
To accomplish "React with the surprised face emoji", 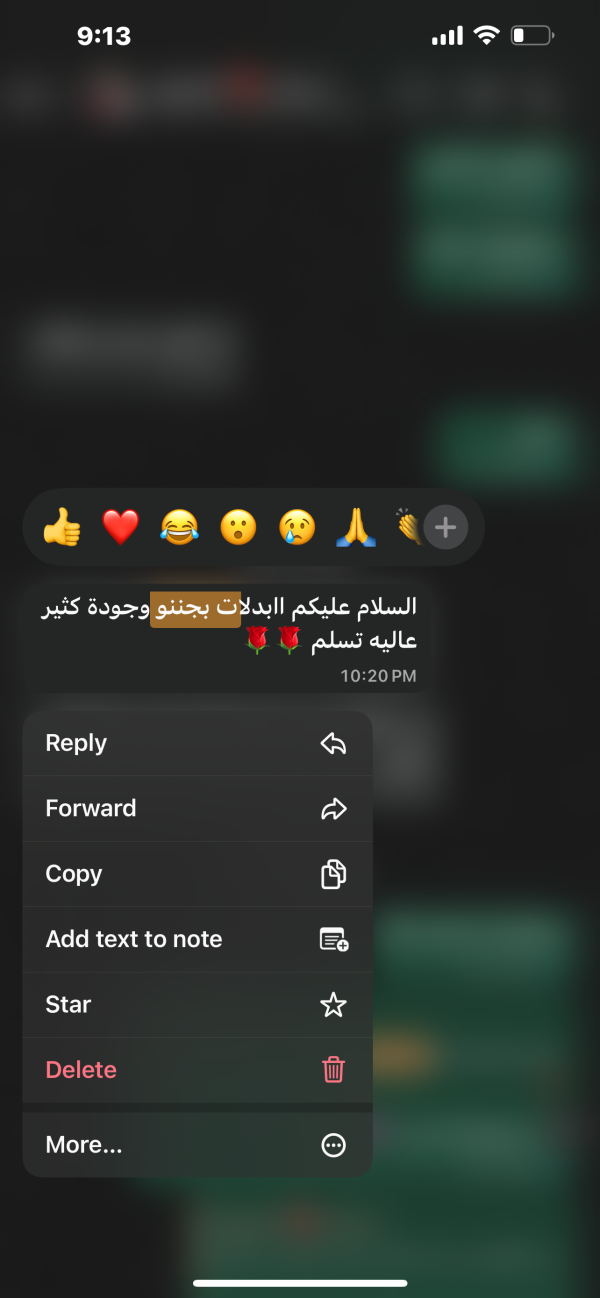I will point(238,527).
